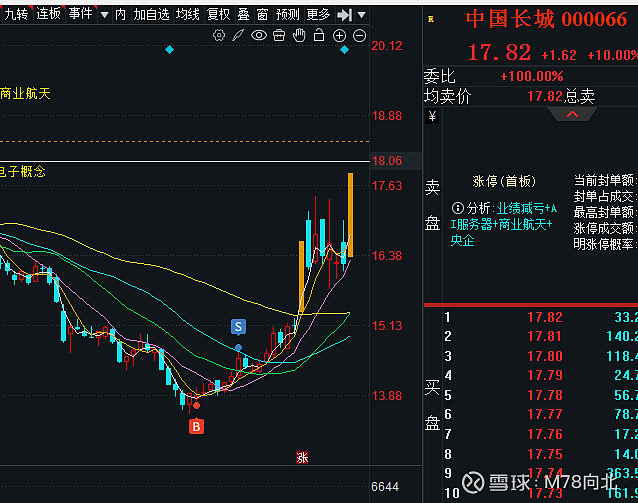Click the volume axis value 6644
The width and height of the screenshot is (638, 503).
[385, 487]
